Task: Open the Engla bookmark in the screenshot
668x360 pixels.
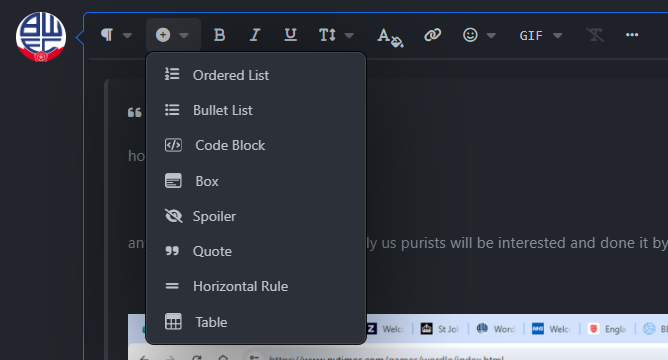Action: (607, 329)
